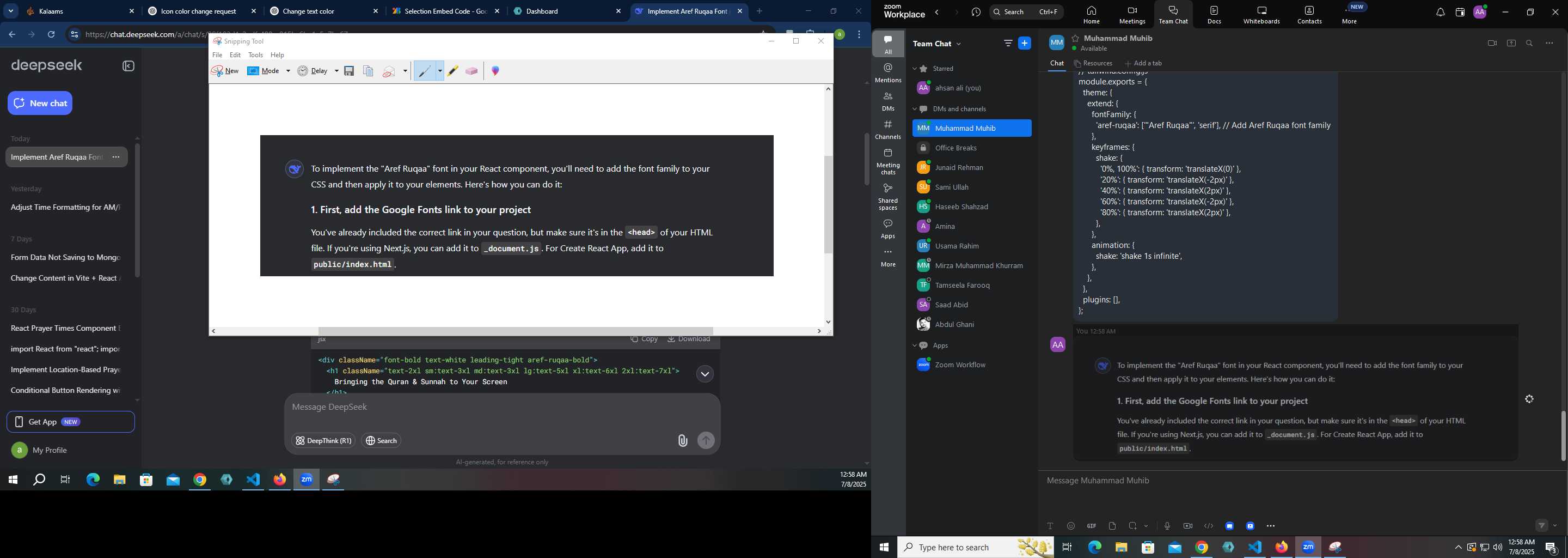This screenshot has width=1568, height=558.
Task: Insert a code snippet in Zoom chat
Action: [1209, 526]
